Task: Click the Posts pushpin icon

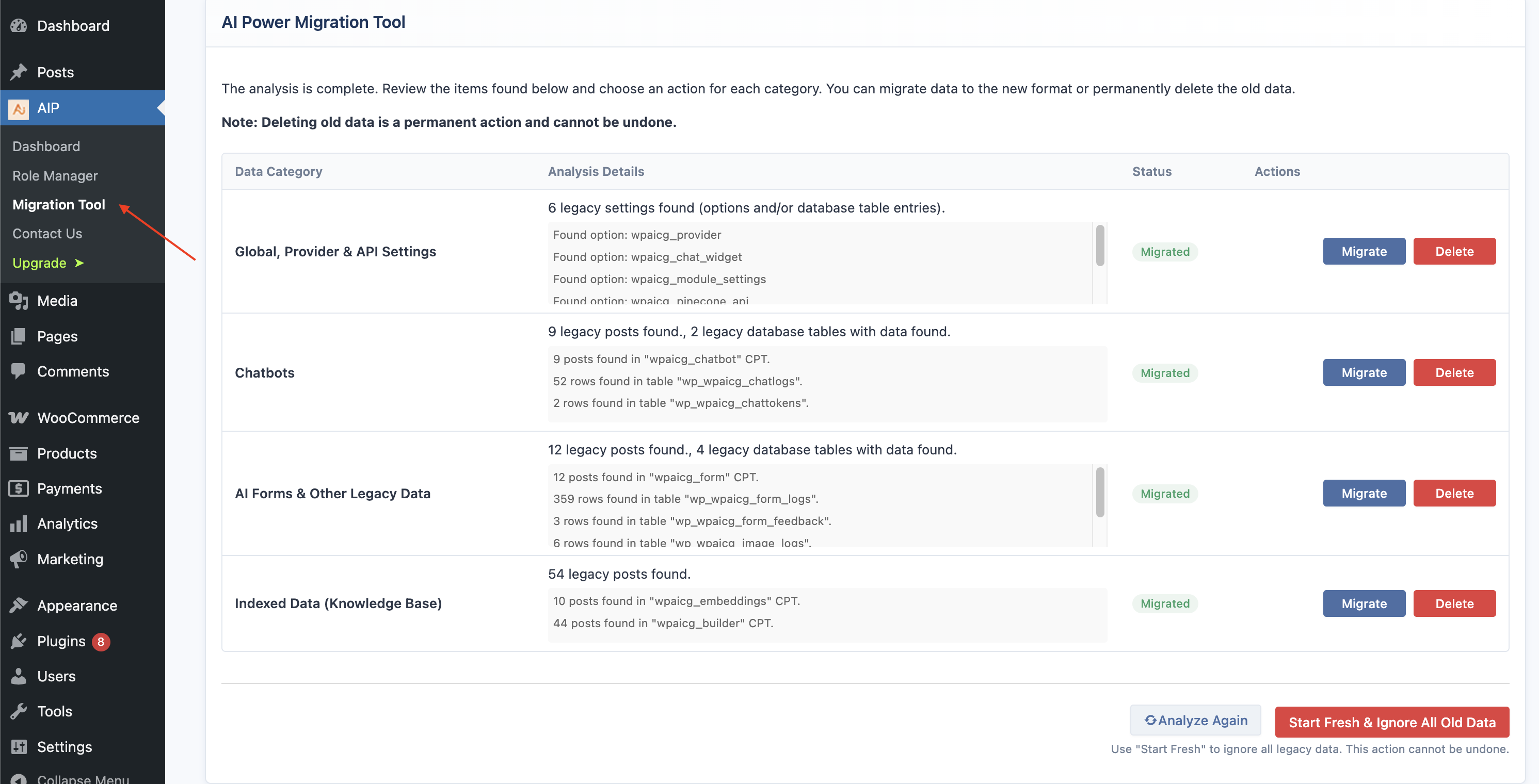Action: [19, 72]
